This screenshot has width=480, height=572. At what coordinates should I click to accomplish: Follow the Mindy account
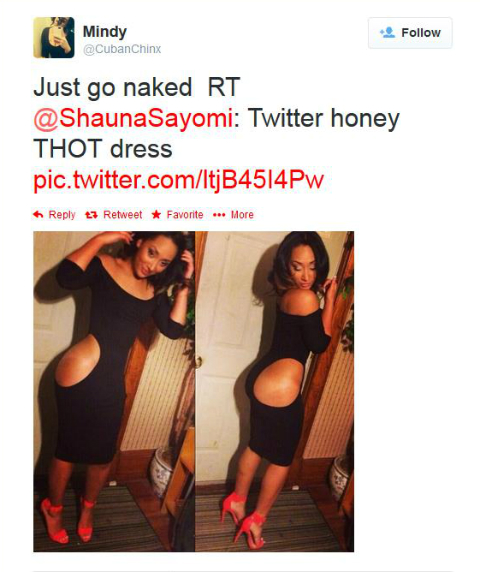pos(410,33)
